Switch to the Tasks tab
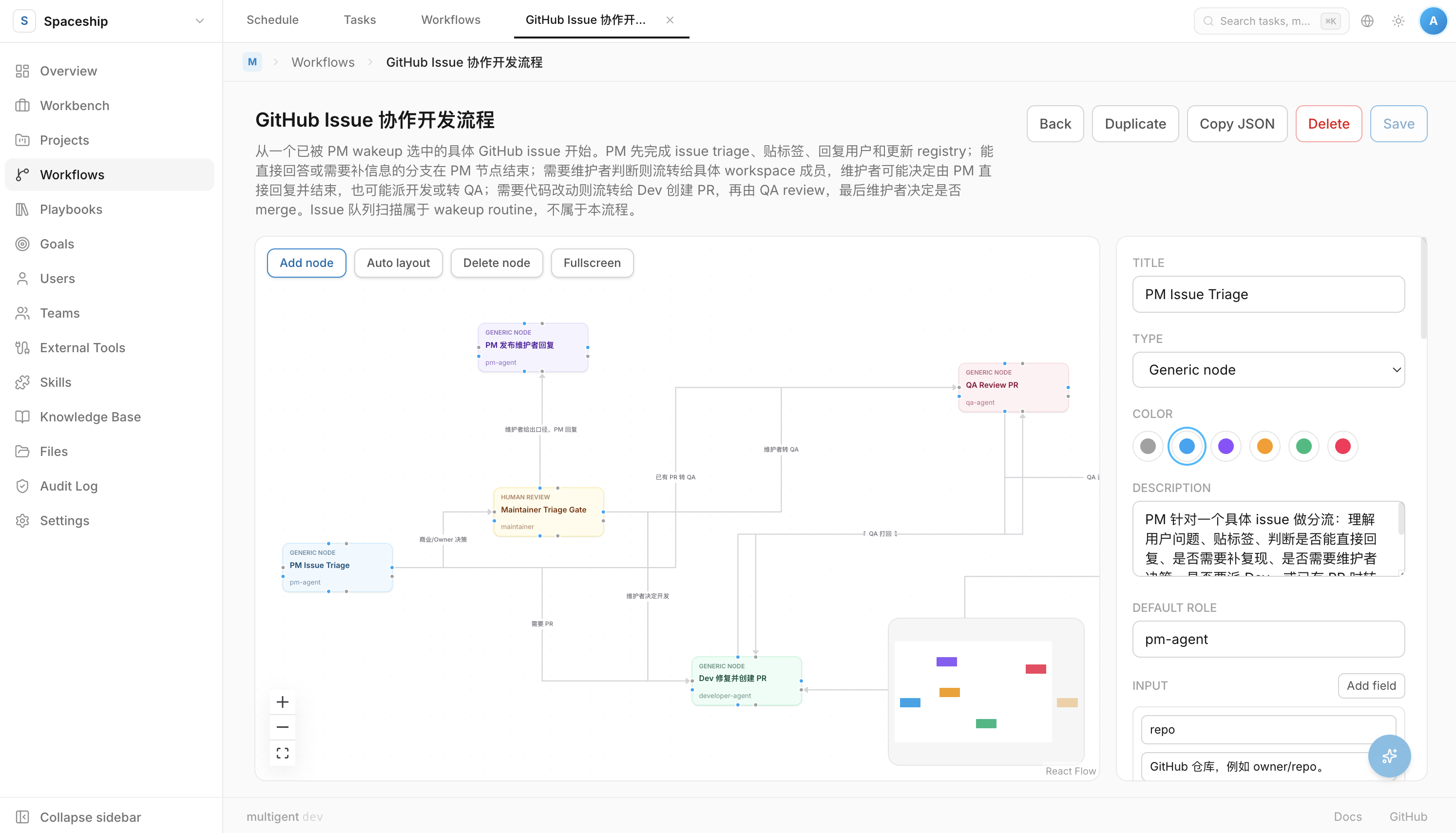The image size is (1456, 833). tap(360, 20)
